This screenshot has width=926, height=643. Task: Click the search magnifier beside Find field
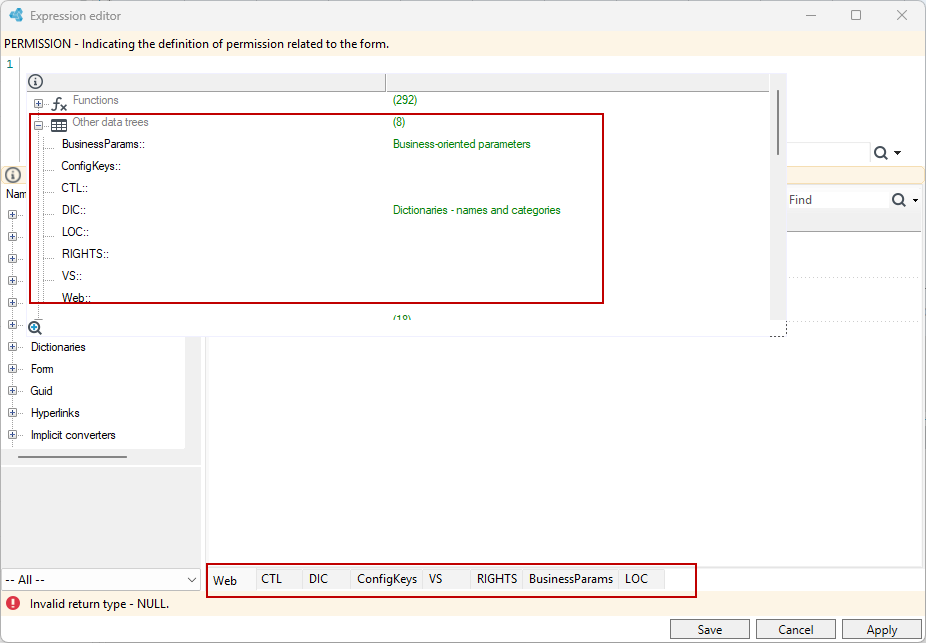tap(899, 200)
